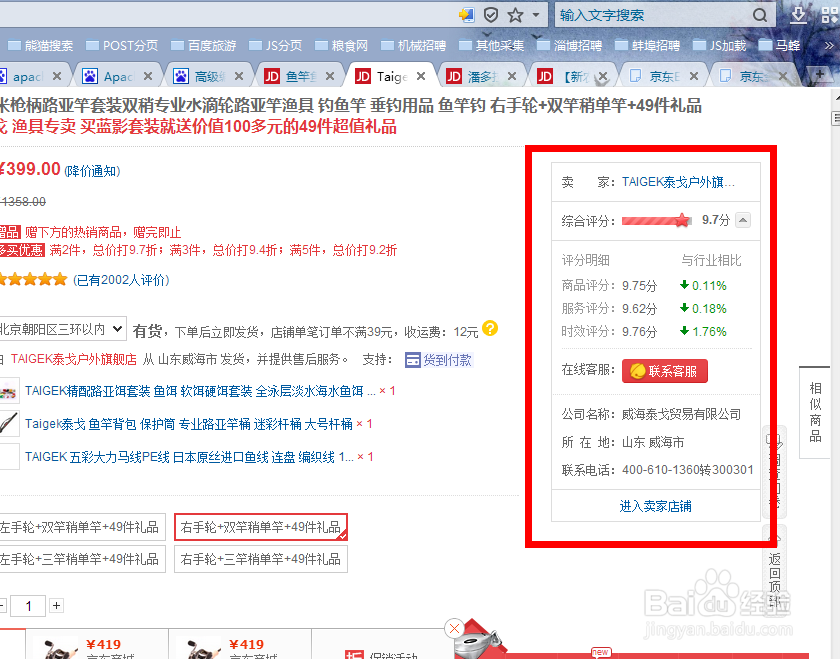The height and width of the screenshot is (659, 840).
Task: Open seller TAIGEK泰戈户外旗... link in sidebar
Action: coord(678,183)
